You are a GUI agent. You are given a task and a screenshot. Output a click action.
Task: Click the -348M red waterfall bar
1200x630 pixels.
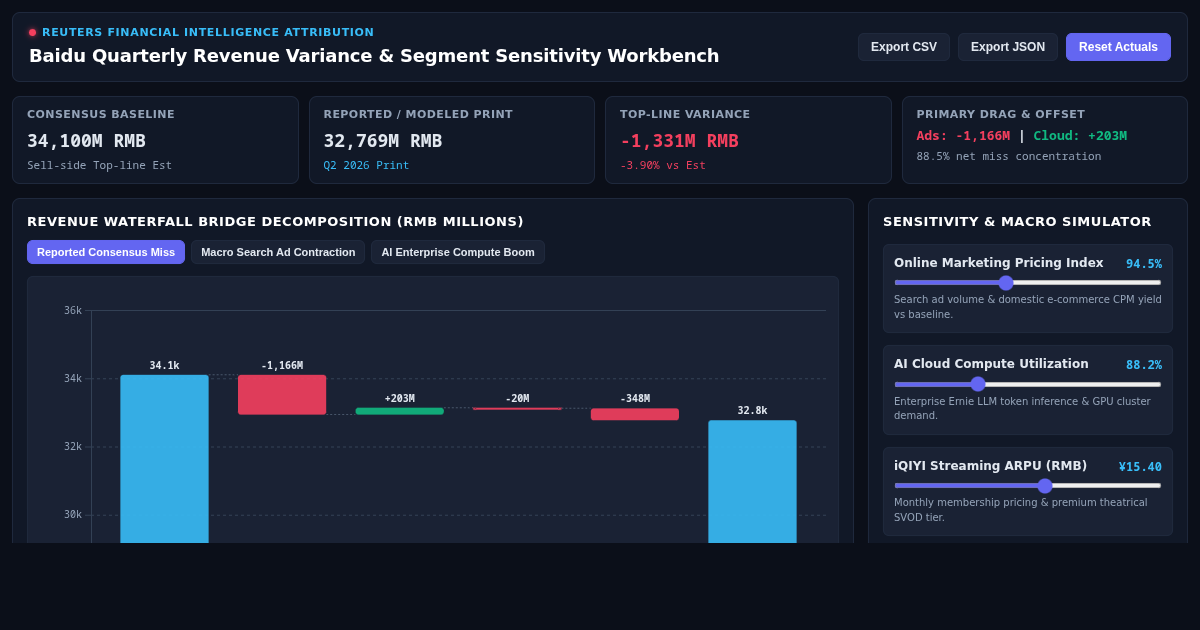pos(635,414)
